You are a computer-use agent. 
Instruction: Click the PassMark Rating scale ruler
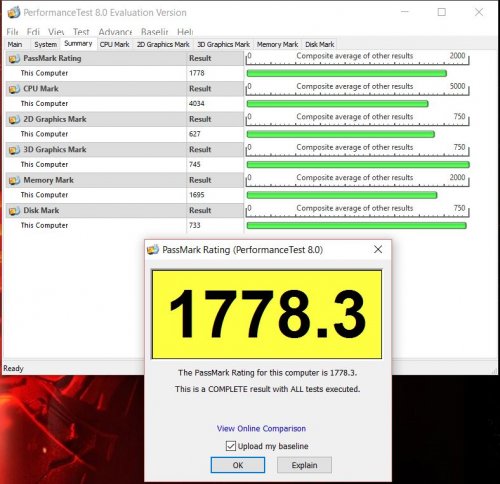[x=358, y=58]
